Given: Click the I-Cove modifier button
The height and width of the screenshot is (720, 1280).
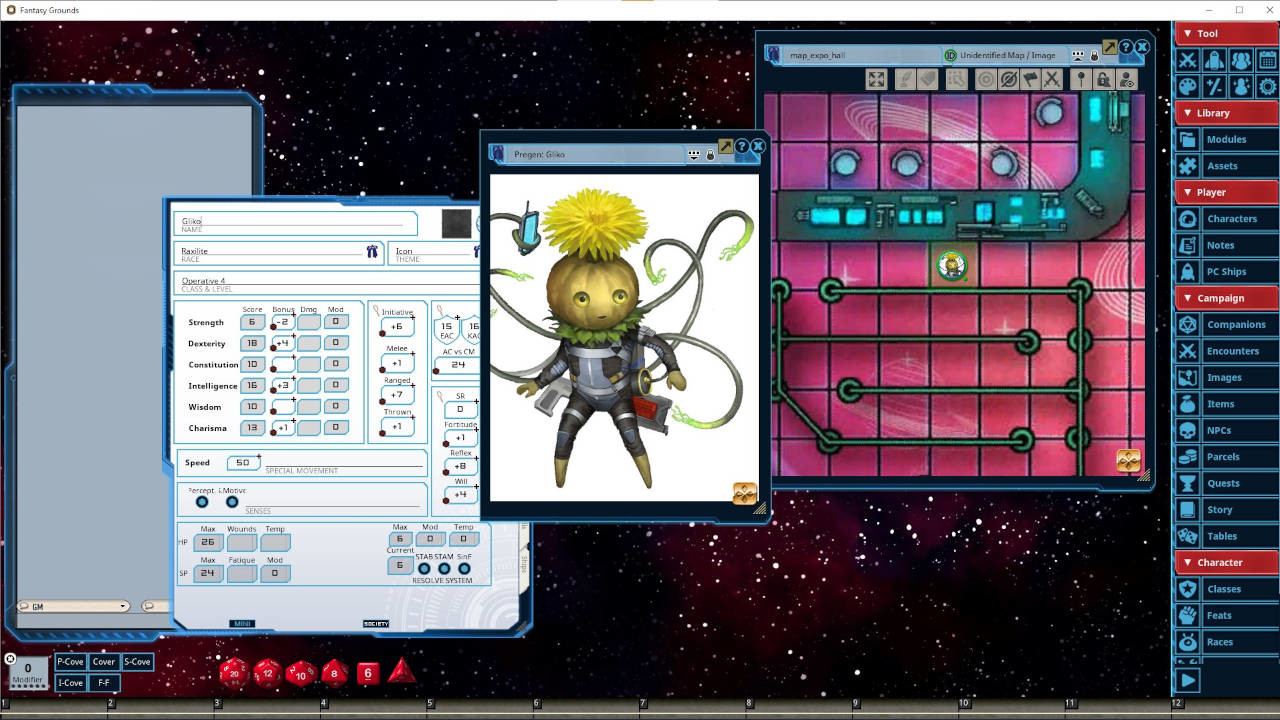Looking at the screenshot, I should pyautogui.click(x=70, y=683).
